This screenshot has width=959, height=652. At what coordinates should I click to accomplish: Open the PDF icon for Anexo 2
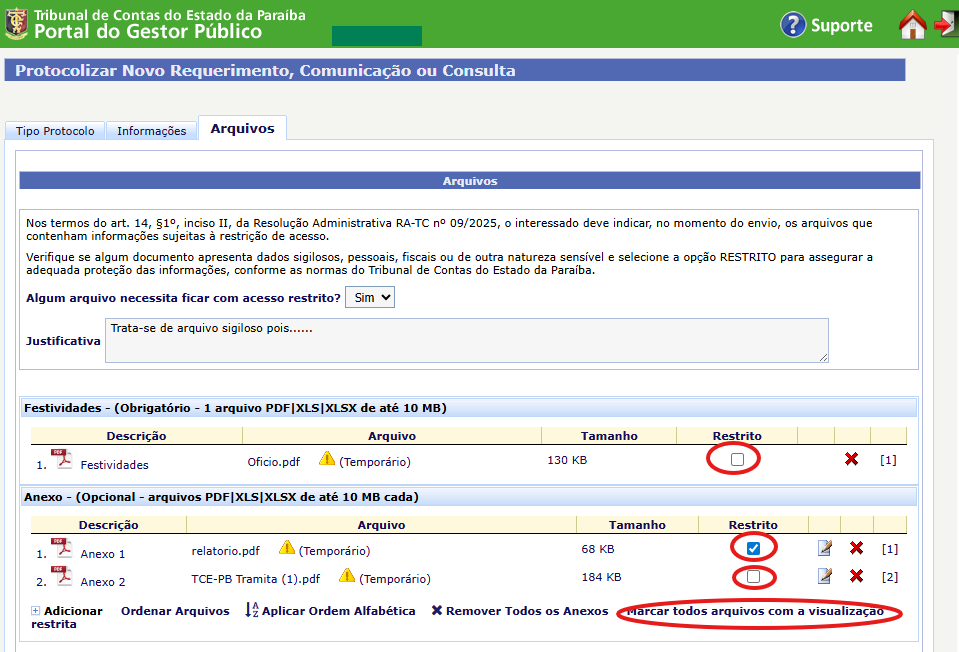pyautogui.click(x=61, y=576)
